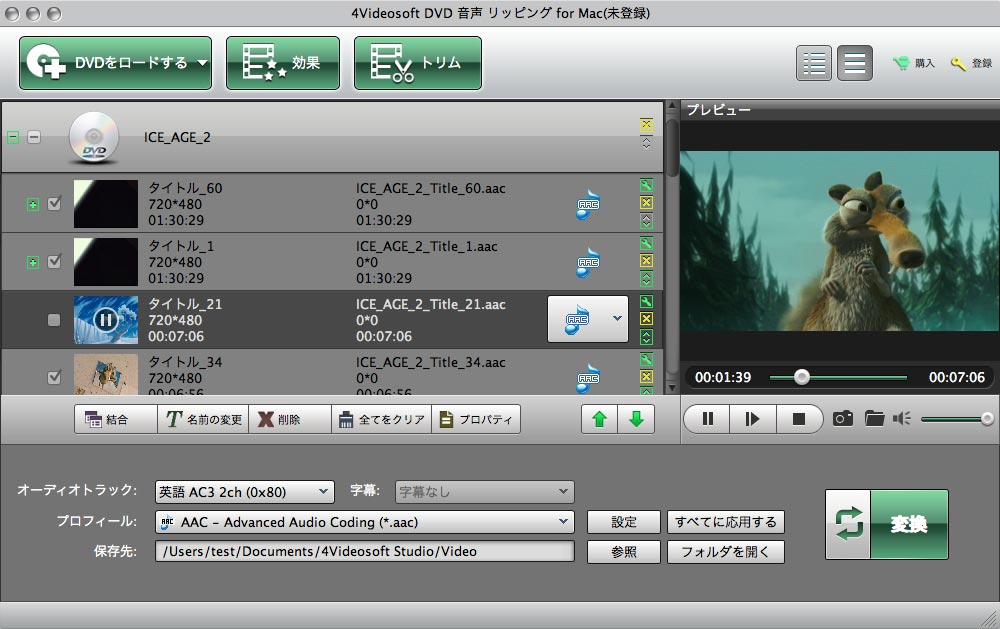Click the 削除 delete button
The image size is (1000, 629).
pyautogui.click(x=290, y=419)
